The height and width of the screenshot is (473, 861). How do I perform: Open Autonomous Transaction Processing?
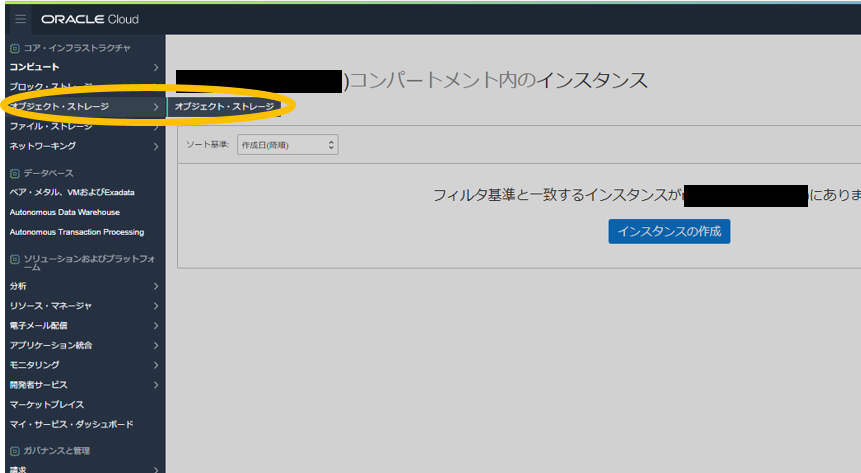[x=77, y=232]
